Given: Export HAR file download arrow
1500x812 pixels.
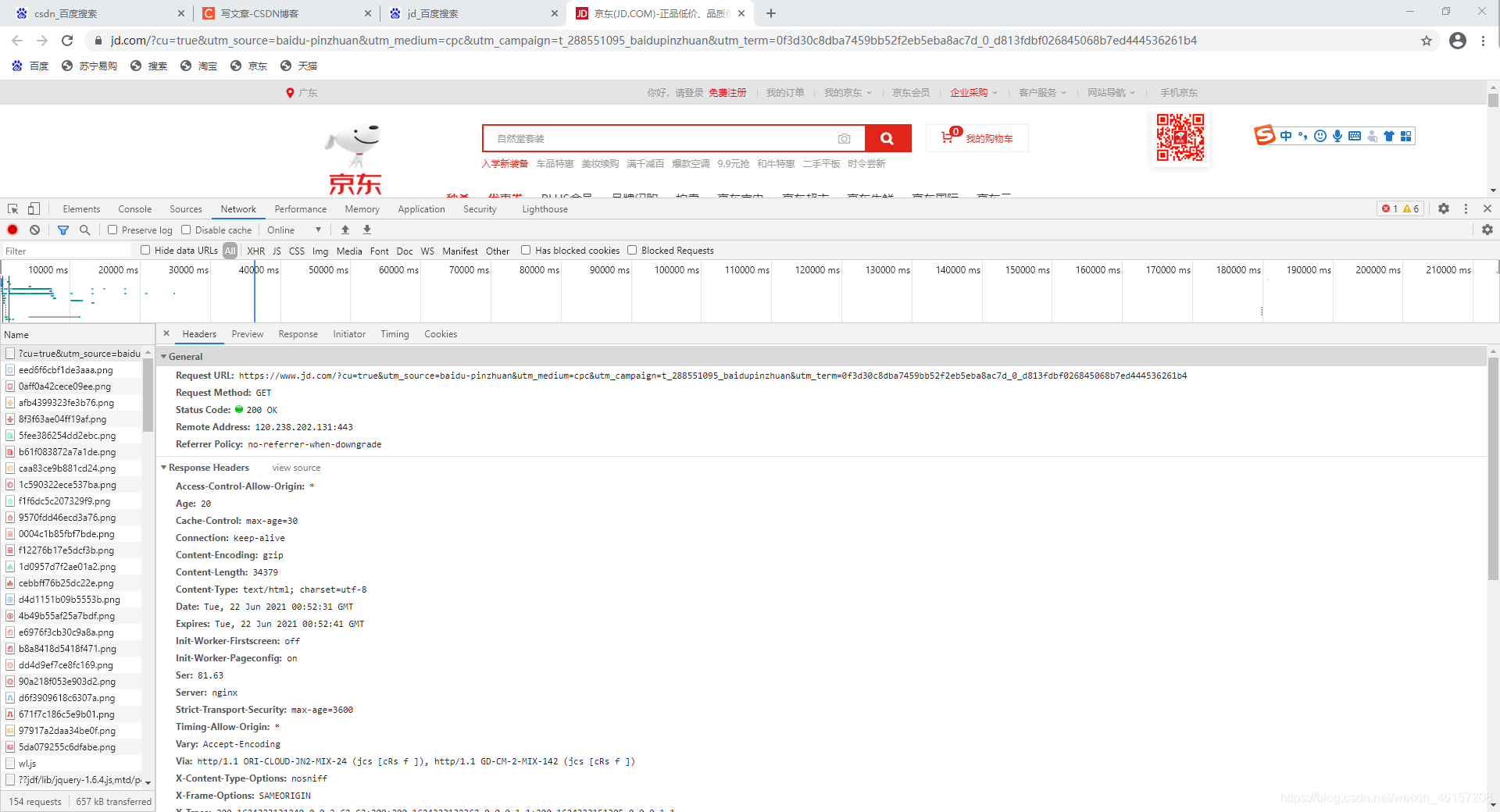Looking at the screenshot, I should (367, 230).
